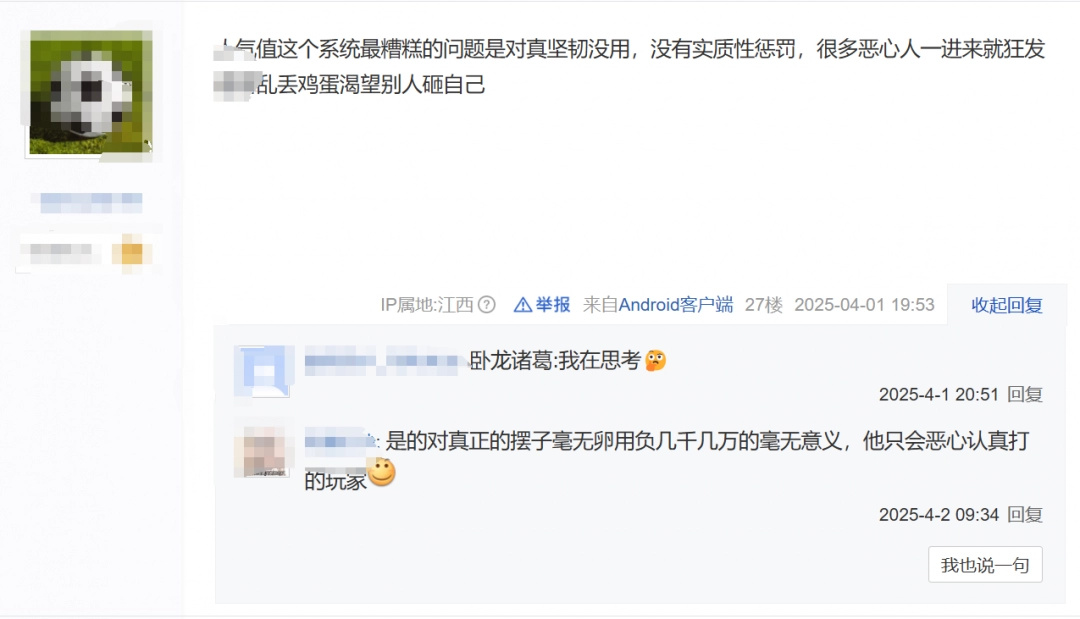
Task: Reply to the 2025-4-2 09:34 comment
Action: pos(1024,514)
